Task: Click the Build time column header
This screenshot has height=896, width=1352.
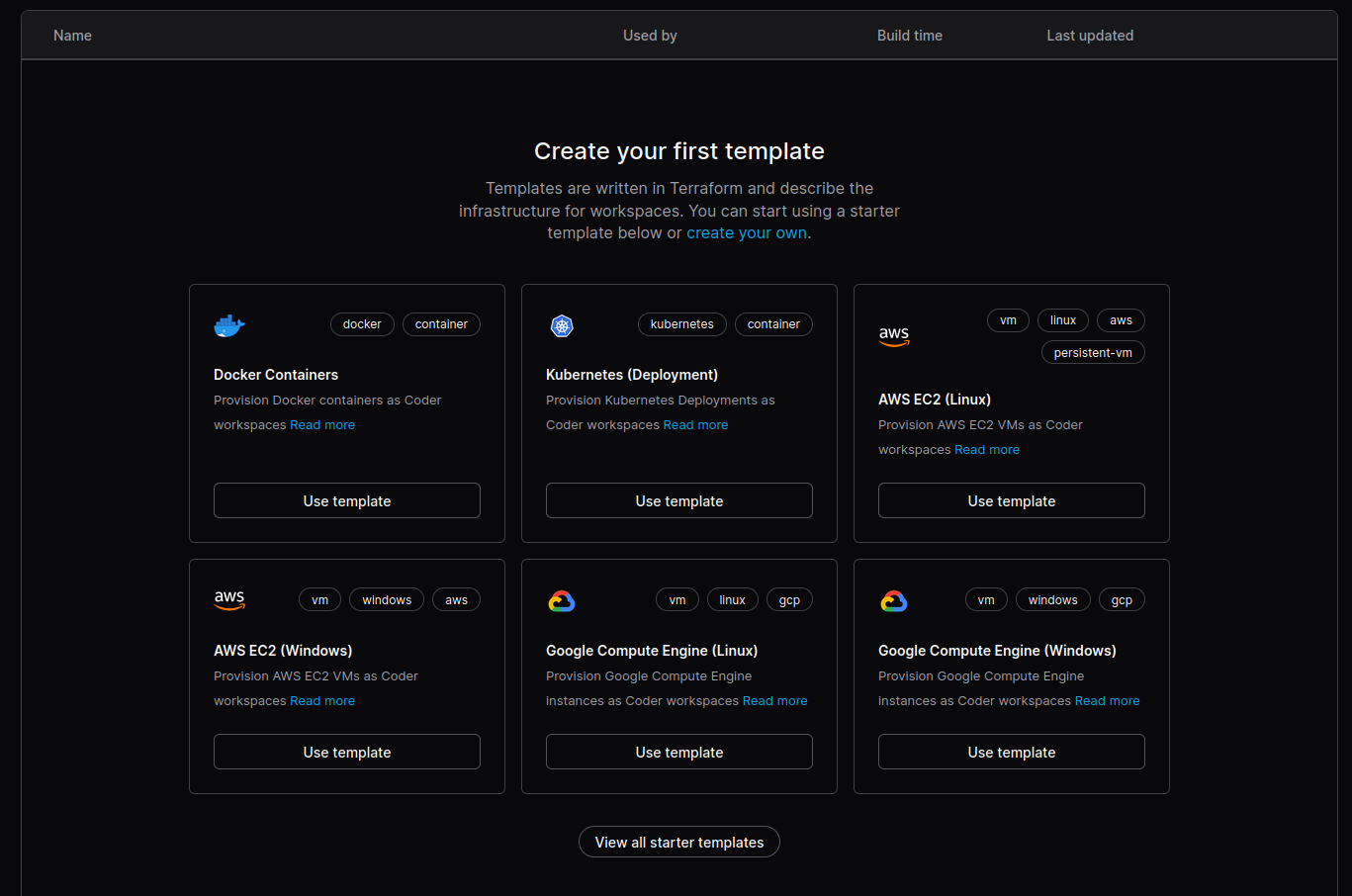Action: (910, 36)
